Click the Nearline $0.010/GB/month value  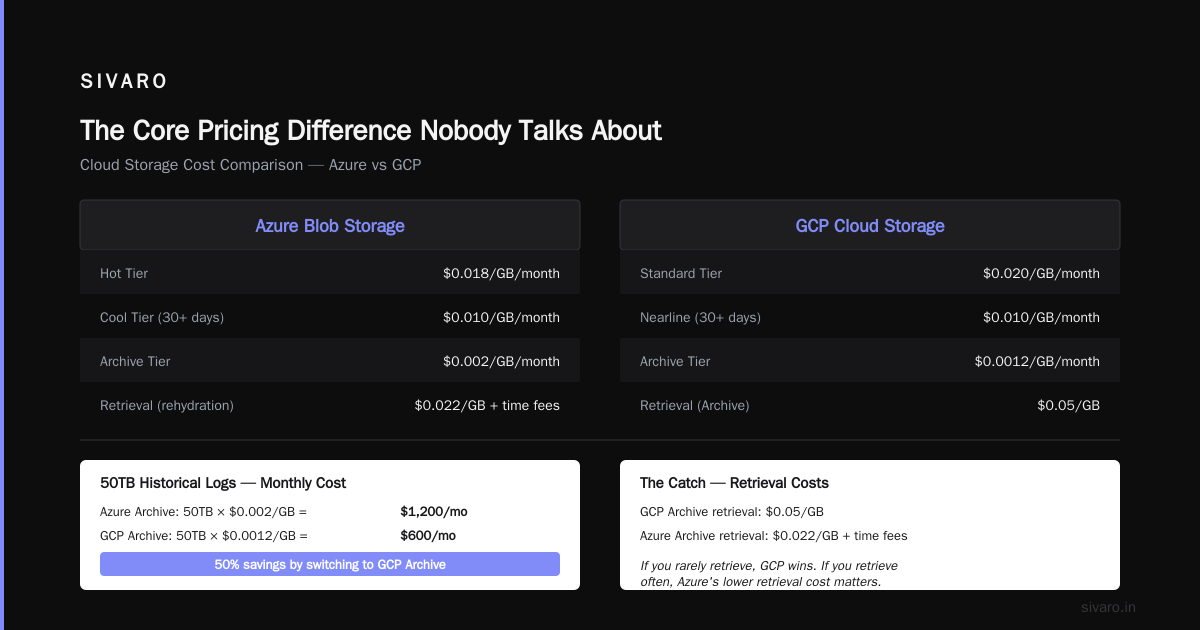(1041, 317)
